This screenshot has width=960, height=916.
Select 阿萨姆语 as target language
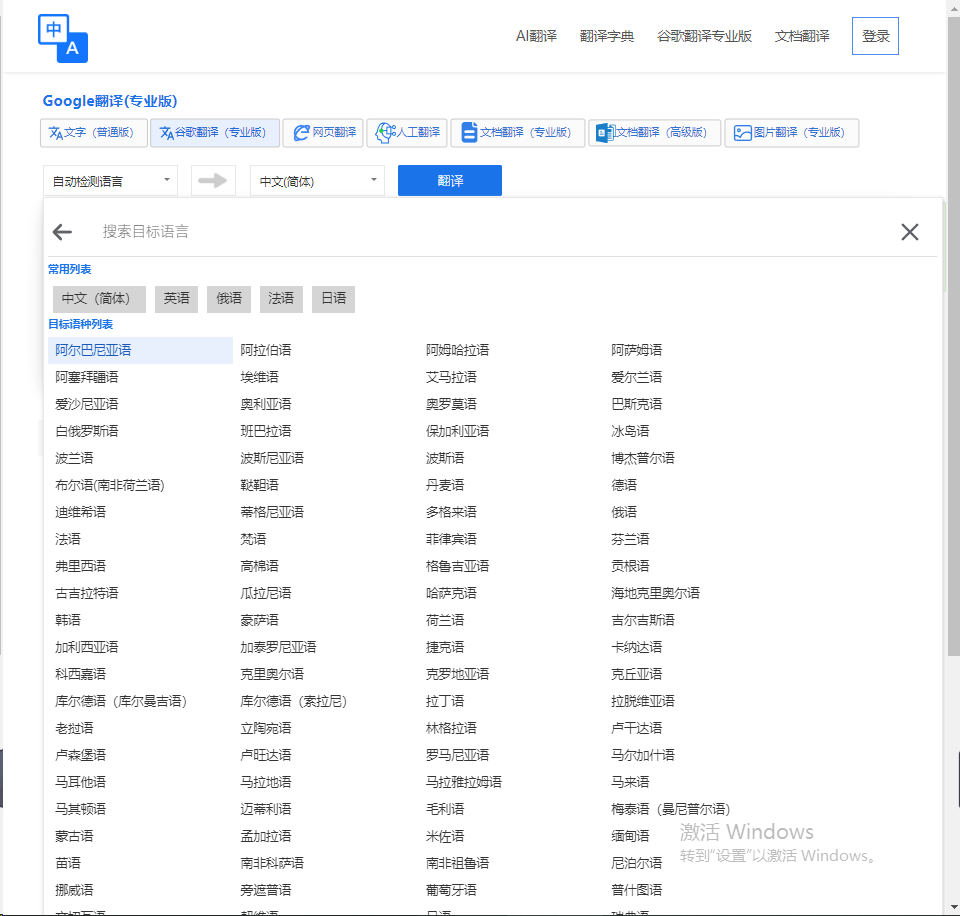coord(637,350)
